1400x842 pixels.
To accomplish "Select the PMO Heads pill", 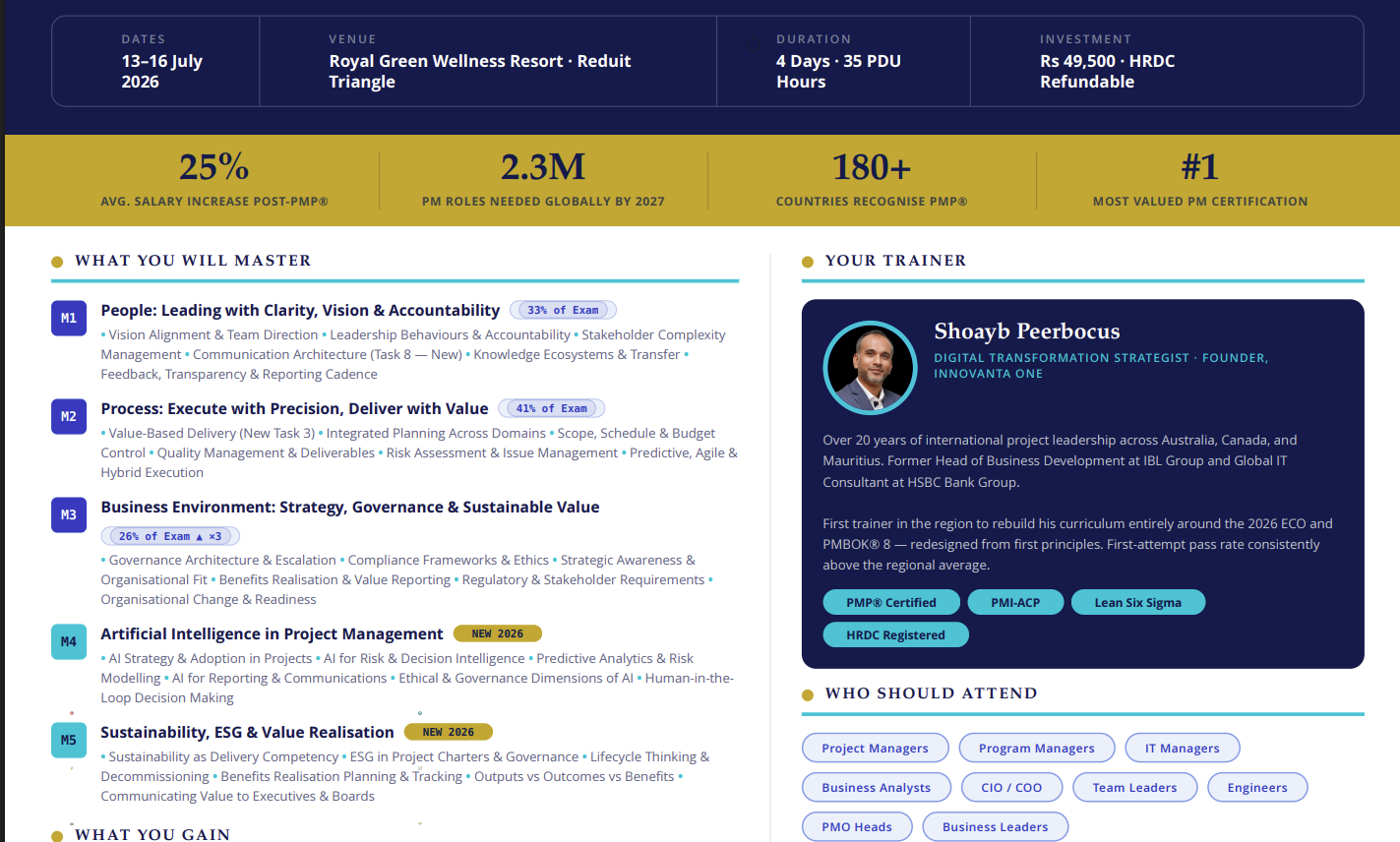I will tap(857, 826).
